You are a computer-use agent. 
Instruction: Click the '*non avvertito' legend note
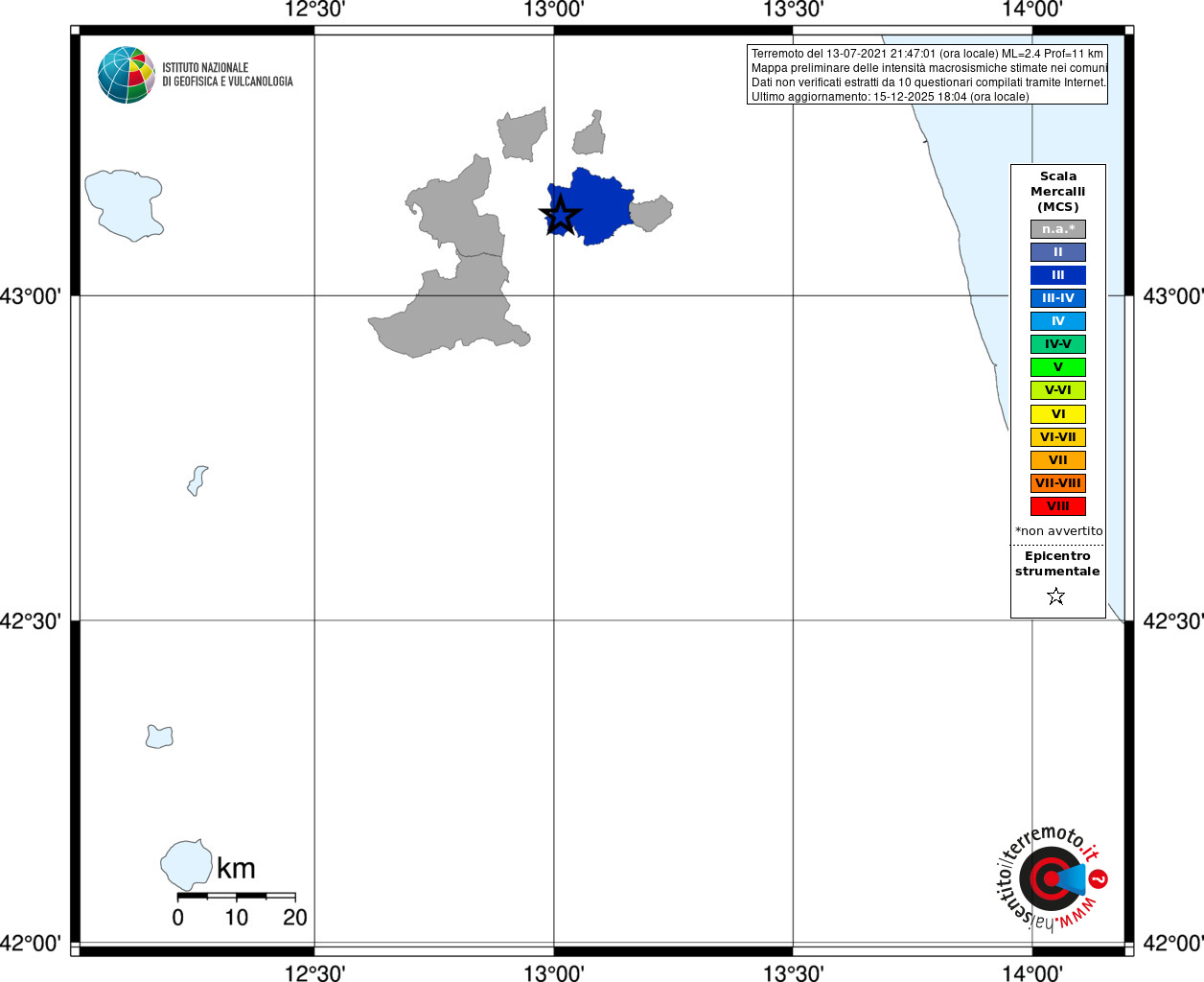pos(1059,531)
